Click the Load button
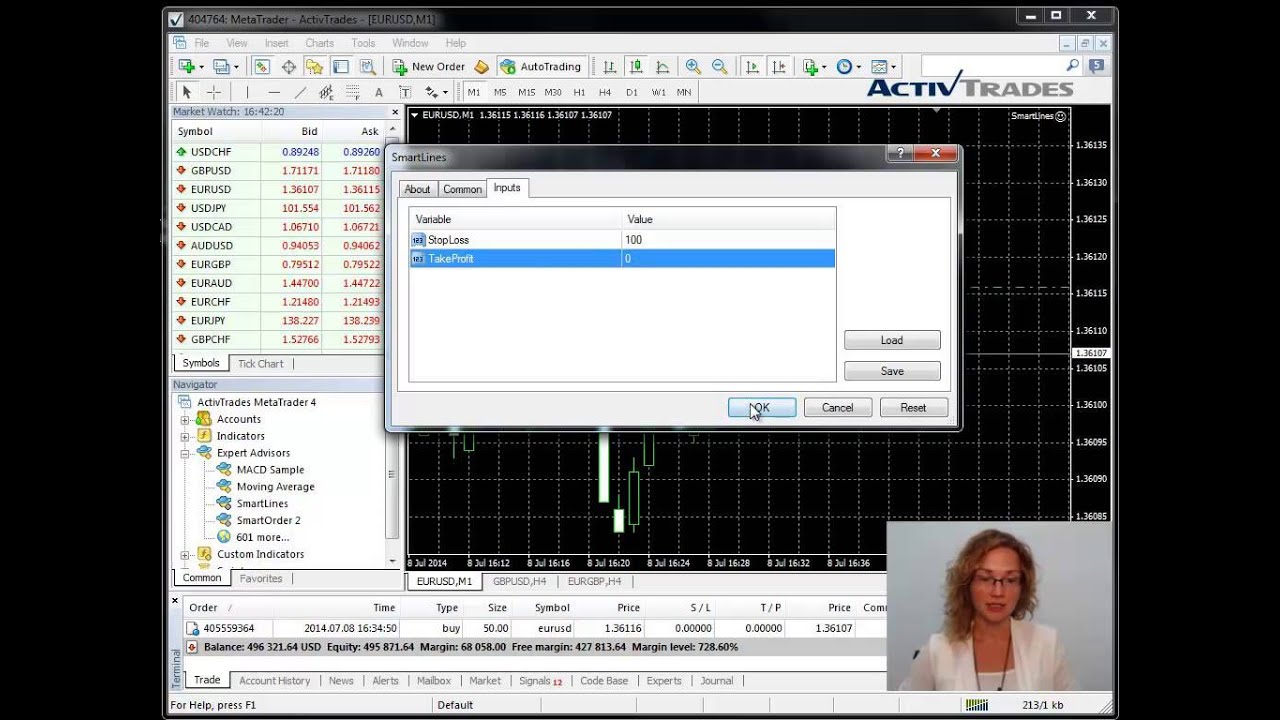Screen dimensions: 1280x720 tap(892, 340)
